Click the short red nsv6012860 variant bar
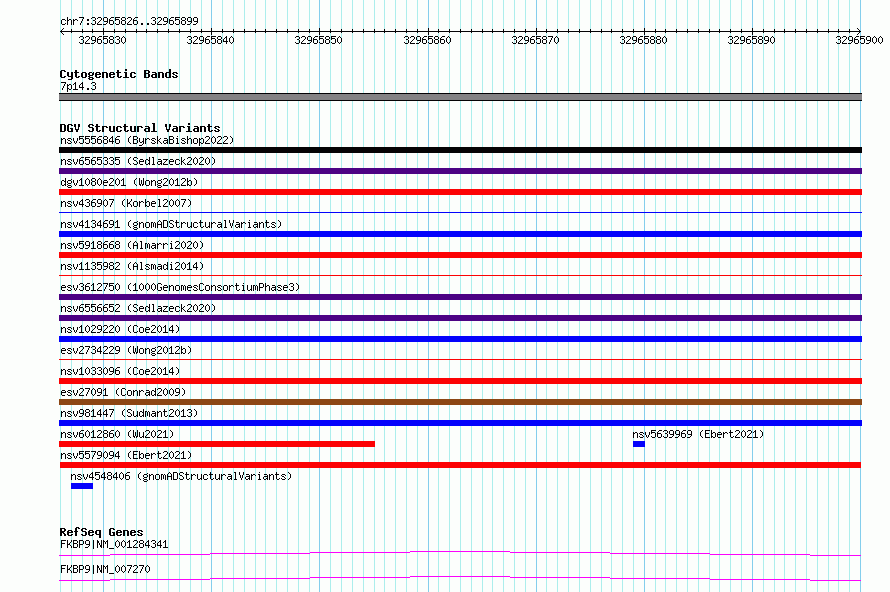Viewport: 890px width, 592px height. tap(217, 444)
